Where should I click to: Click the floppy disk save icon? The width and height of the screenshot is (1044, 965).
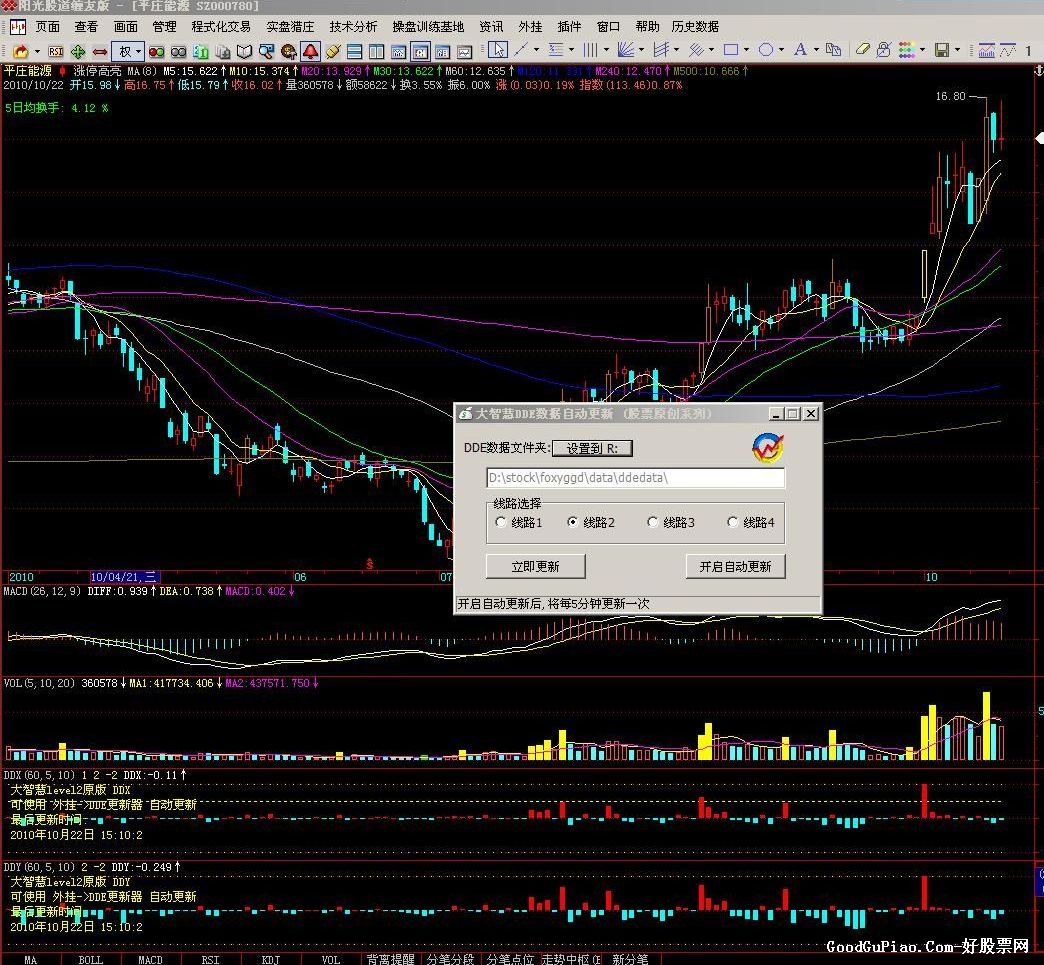point(941,49)
